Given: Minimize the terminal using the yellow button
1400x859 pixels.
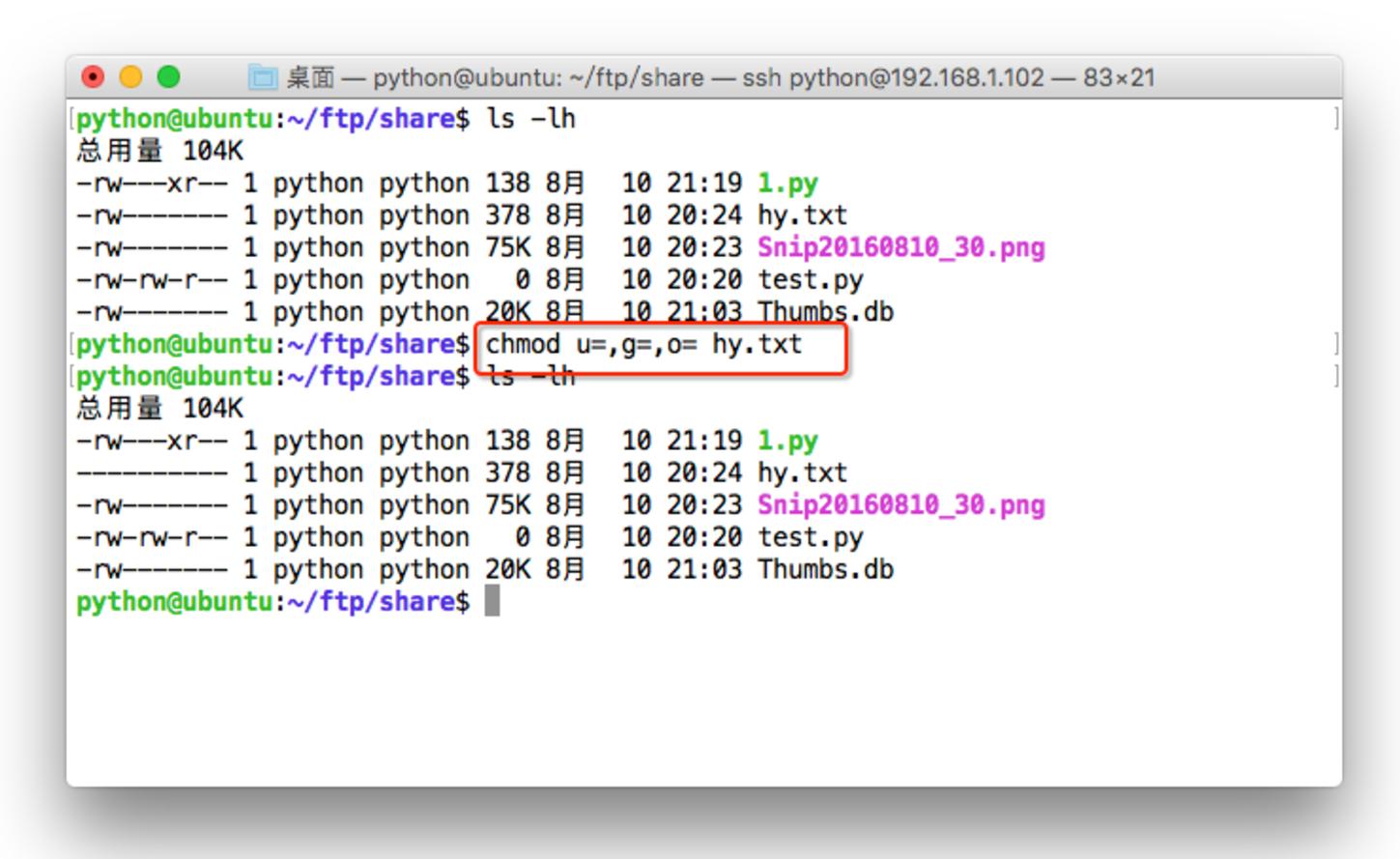Looking at the screenshot, I should click(130, 76).
